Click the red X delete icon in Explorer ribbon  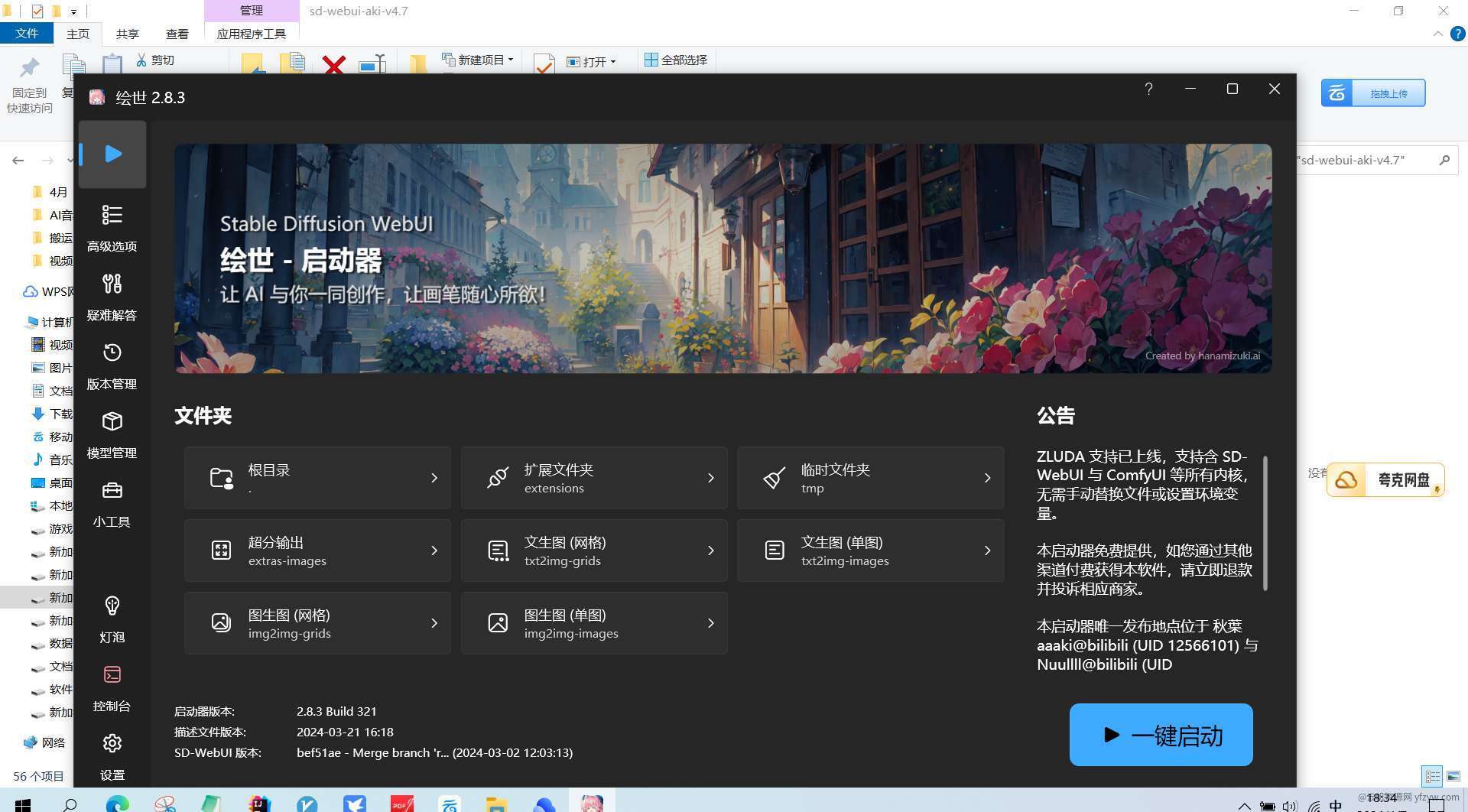pos(333,64)
